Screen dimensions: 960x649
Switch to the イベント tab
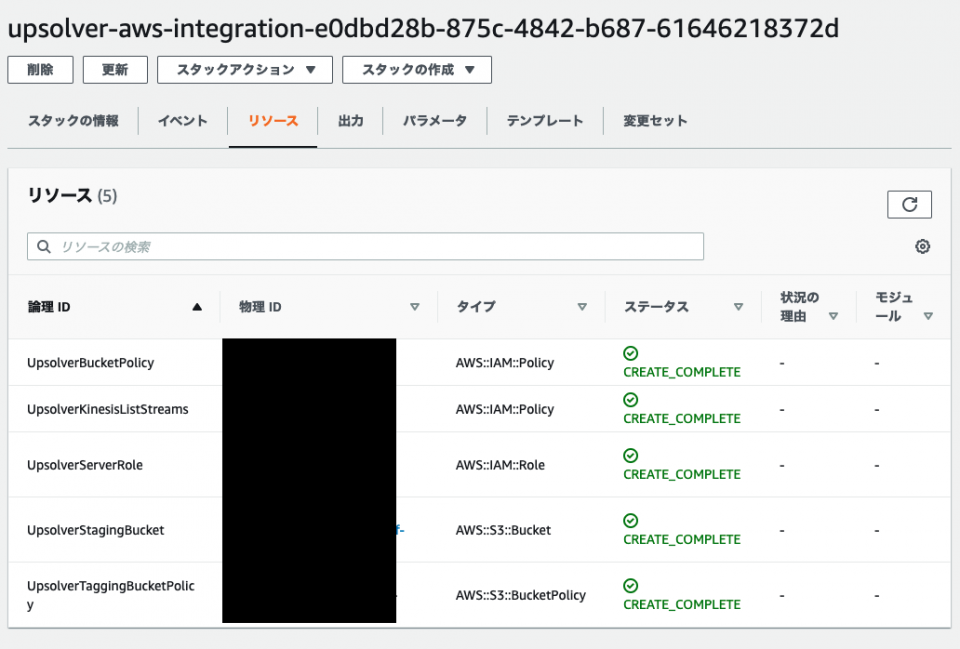tap(182, 121)
